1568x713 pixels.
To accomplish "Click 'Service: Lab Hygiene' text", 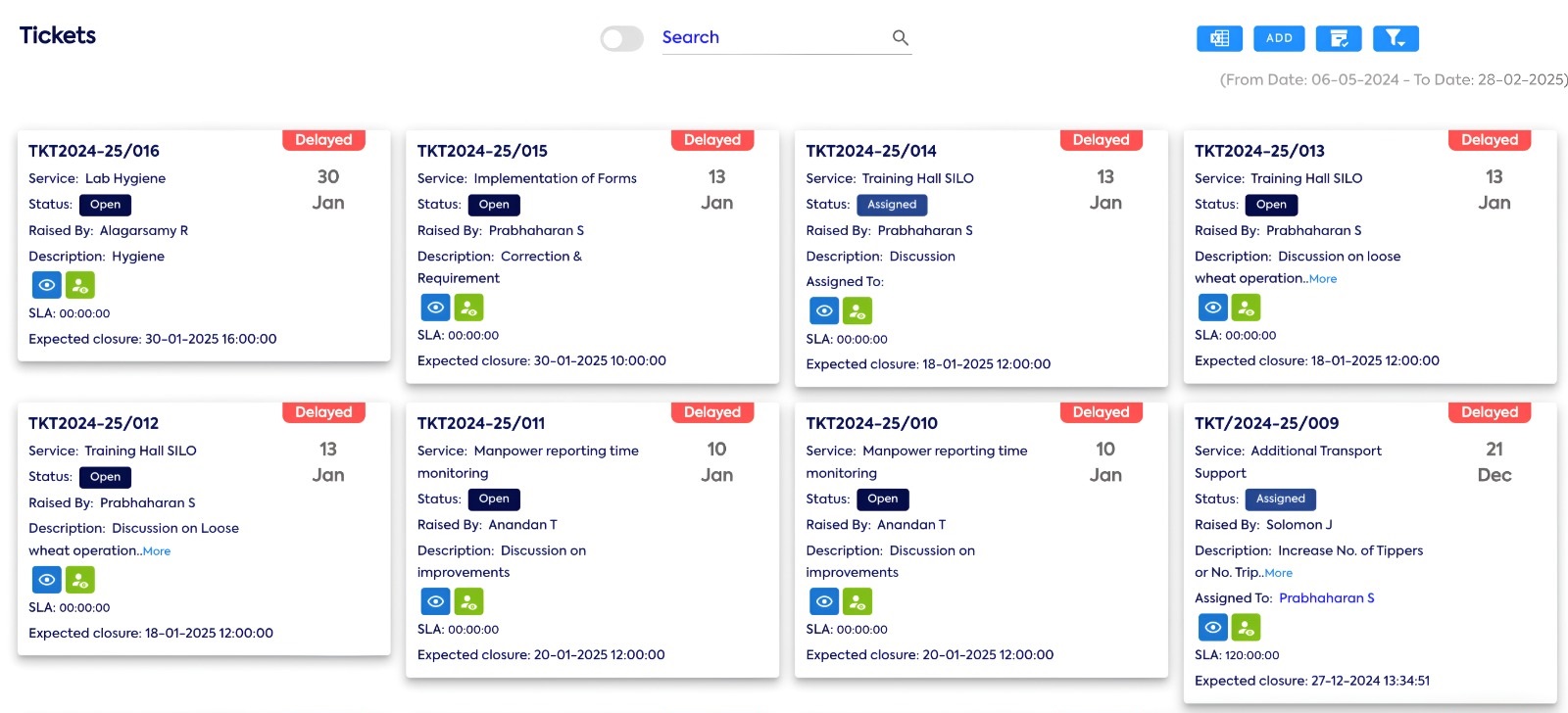I will coord(97,178).
